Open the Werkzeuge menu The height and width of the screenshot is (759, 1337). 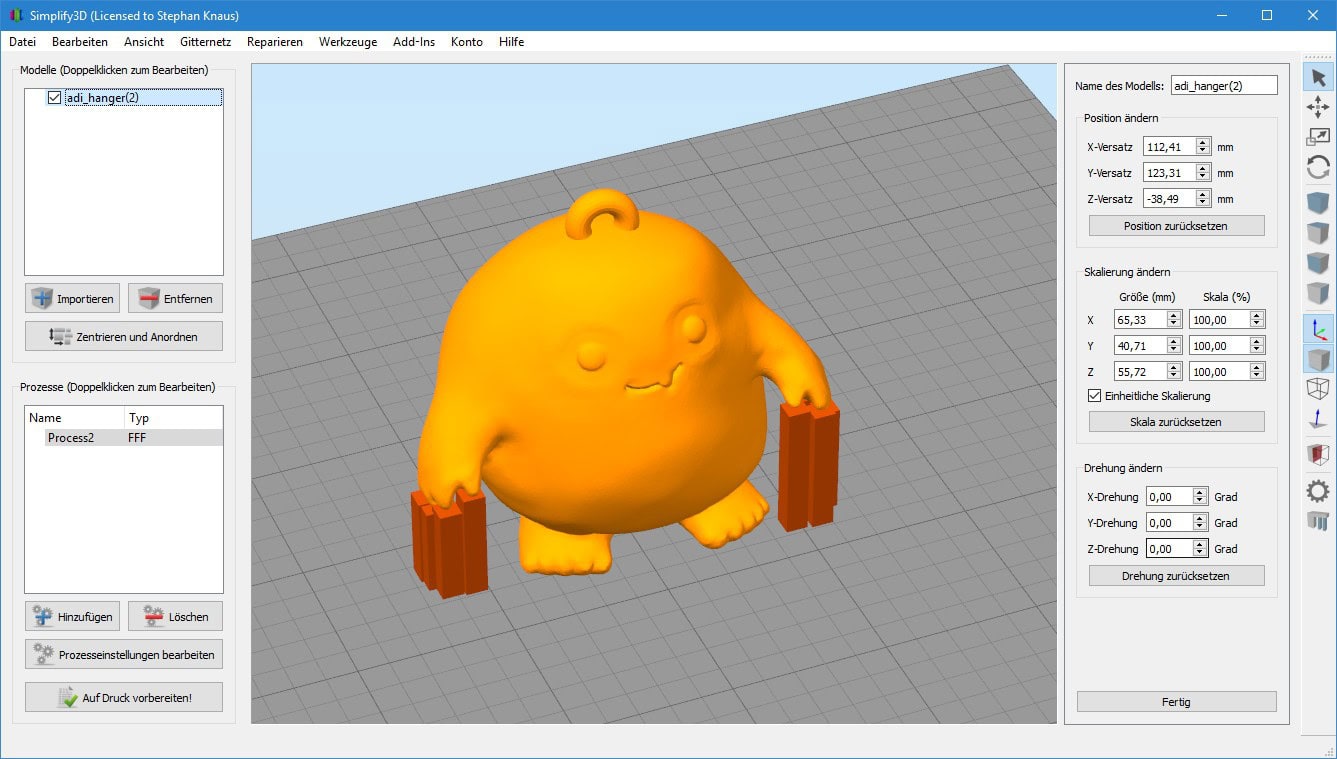[348, 42]
